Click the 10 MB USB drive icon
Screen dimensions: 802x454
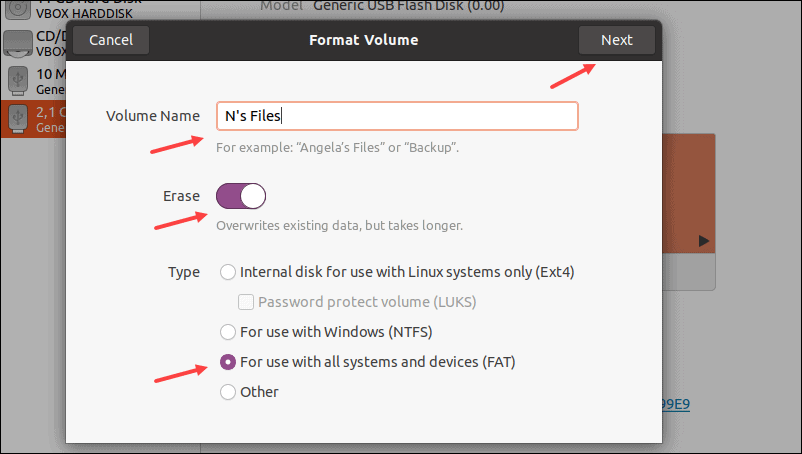[x=17, y=80]
